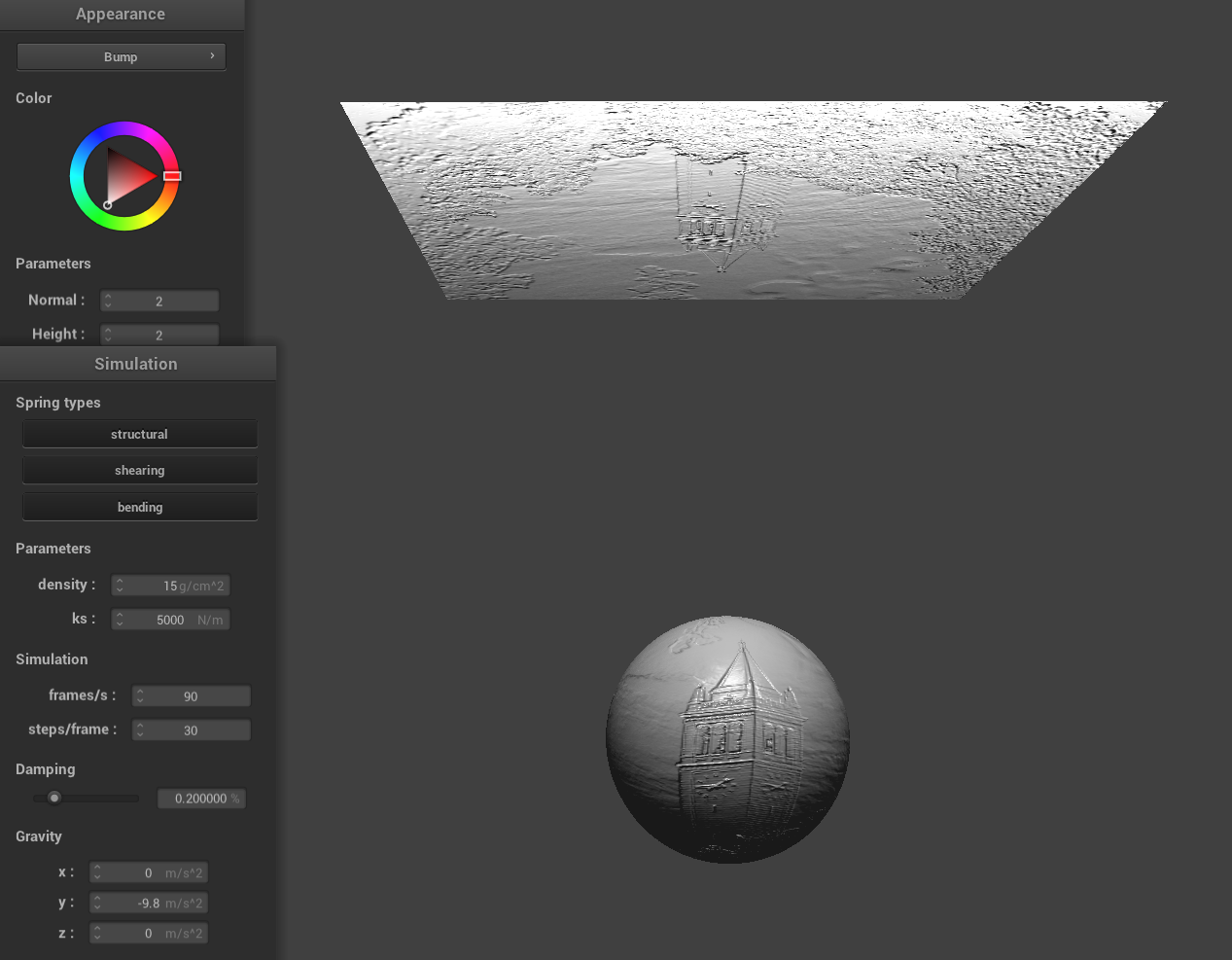This screenshot has height=960, width=1232.
Task: Click the textured sphere in viewport
Action: [727, 739]
